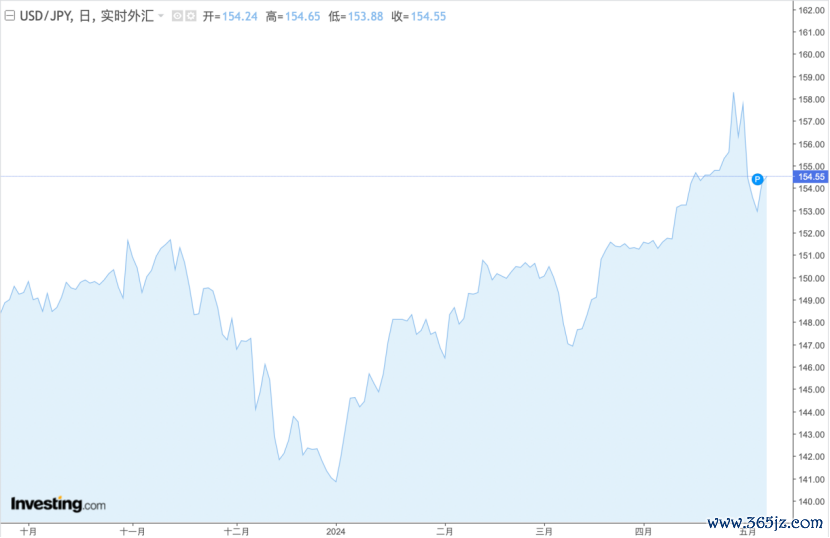Click the Investing.com logo
This screenshot has width=830, height=538.
click(x=58, y=505)
